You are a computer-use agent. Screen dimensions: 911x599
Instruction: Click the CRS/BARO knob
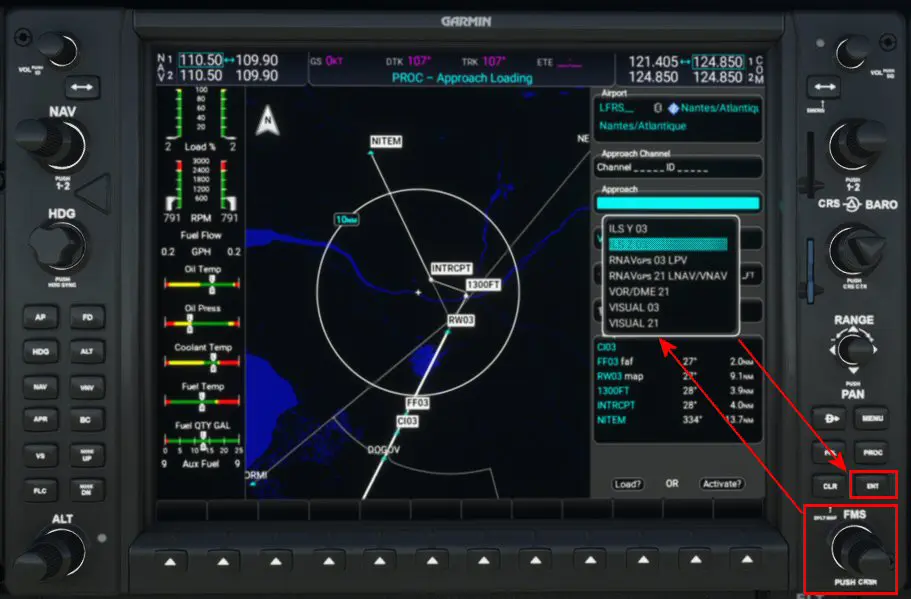[858, 251]
